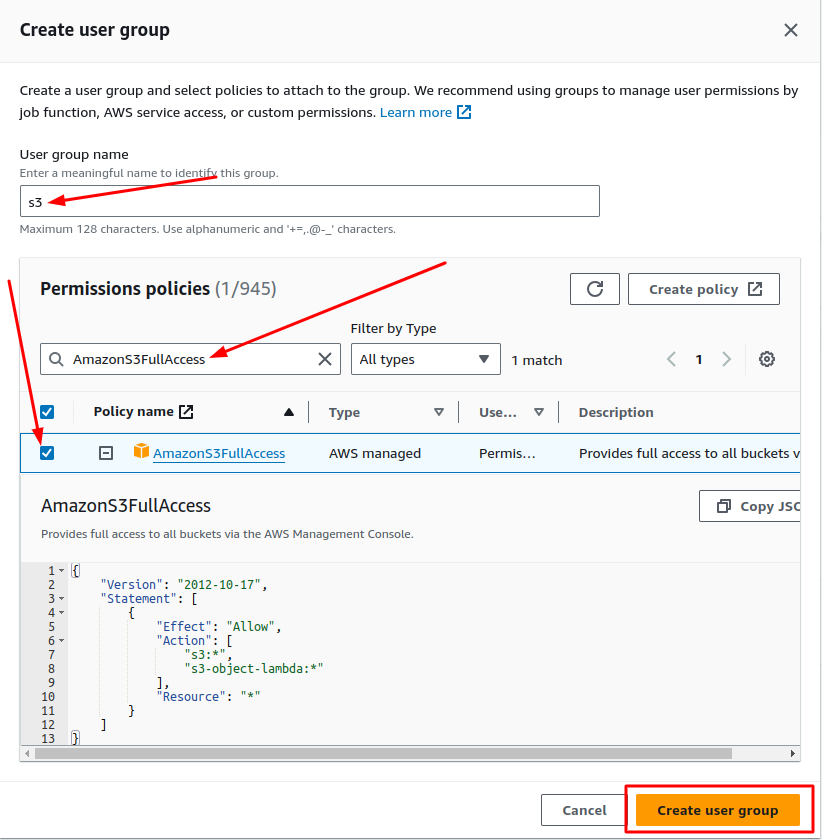
Task: Click the AmazonS3FullAccess policy bucket icon
Action: pyautogui.click(x=141, y=453)
